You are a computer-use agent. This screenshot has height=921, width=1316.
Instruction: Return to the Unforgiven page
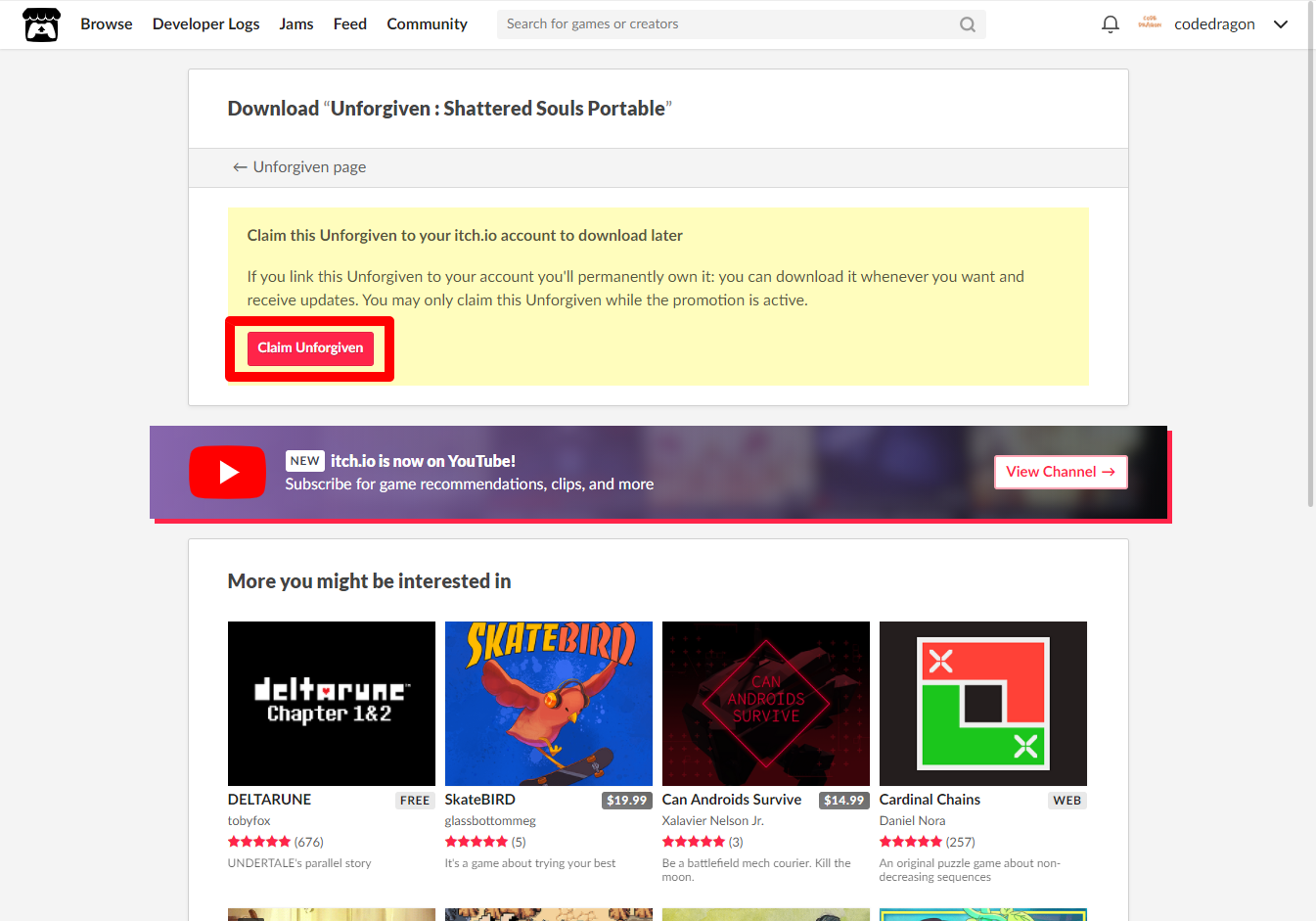click(x=299, y=167)
